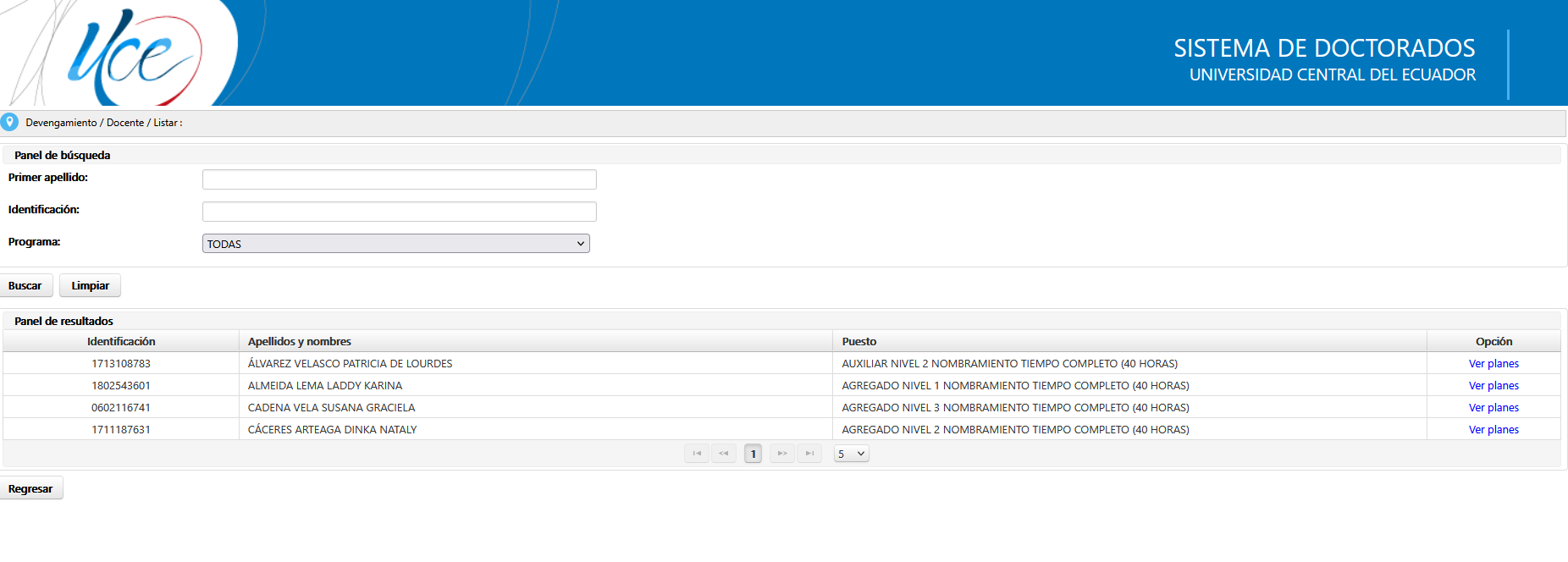Click the Primer apellido label

coord(48,177)
